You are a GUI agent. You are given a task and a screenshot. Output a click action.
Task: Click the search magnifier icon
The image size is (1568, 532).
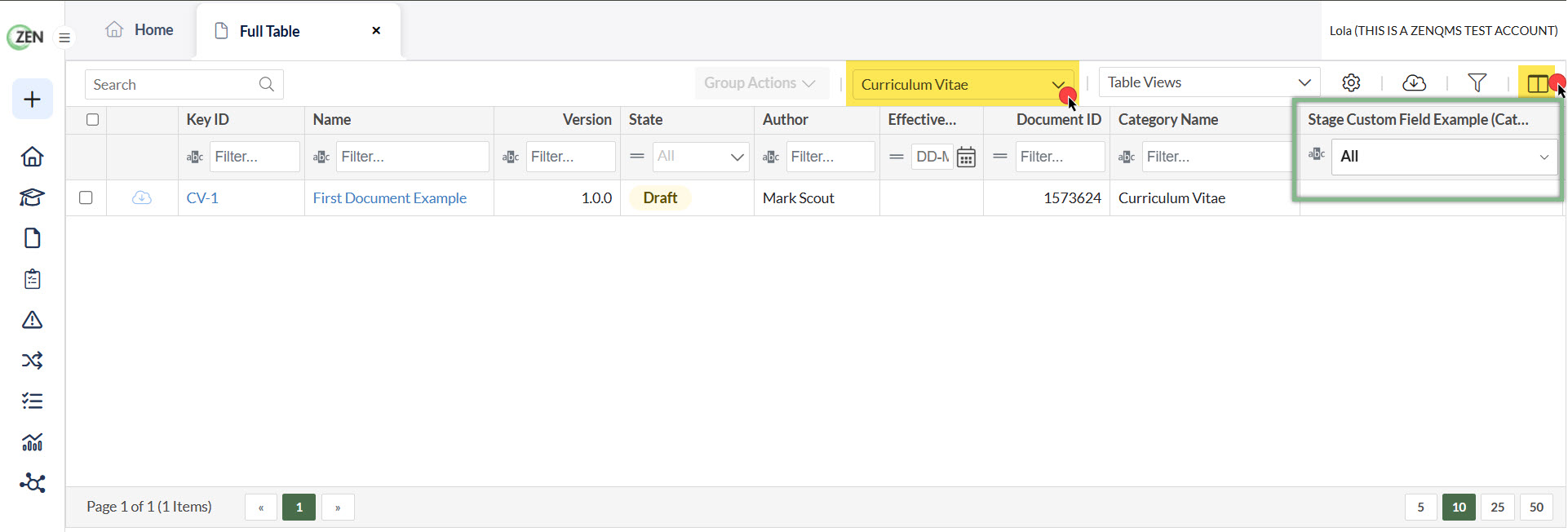[x=266, y=84]
